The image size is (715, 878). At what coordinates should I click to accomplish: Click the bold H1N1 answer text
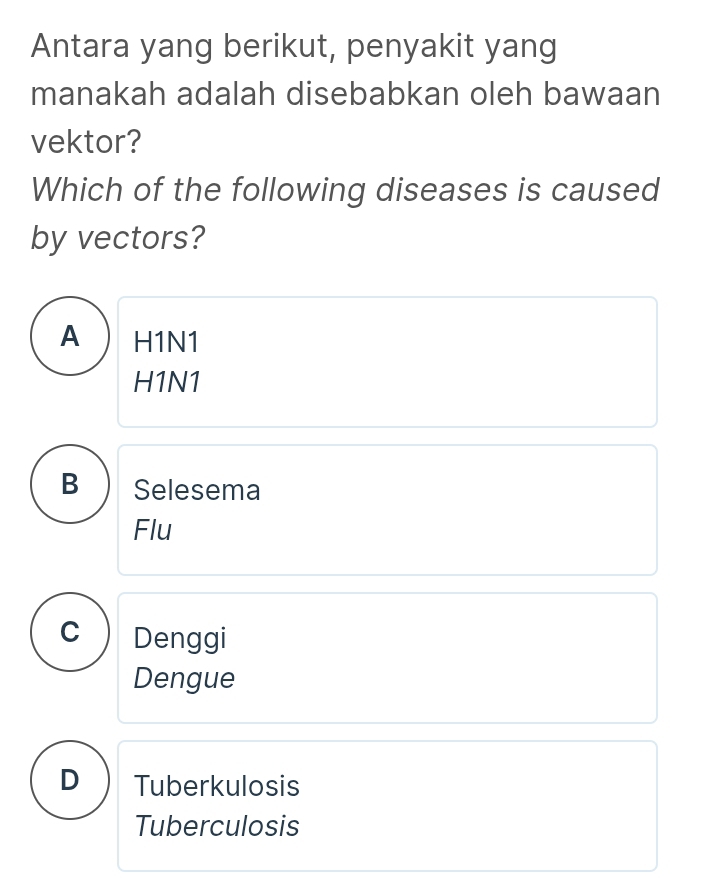pos(166,343)
